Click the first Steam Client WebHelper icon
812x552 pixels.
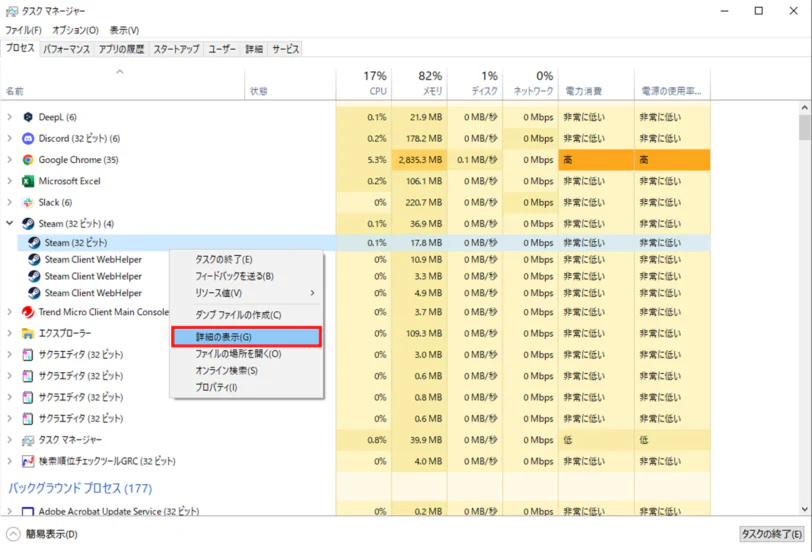34,259
